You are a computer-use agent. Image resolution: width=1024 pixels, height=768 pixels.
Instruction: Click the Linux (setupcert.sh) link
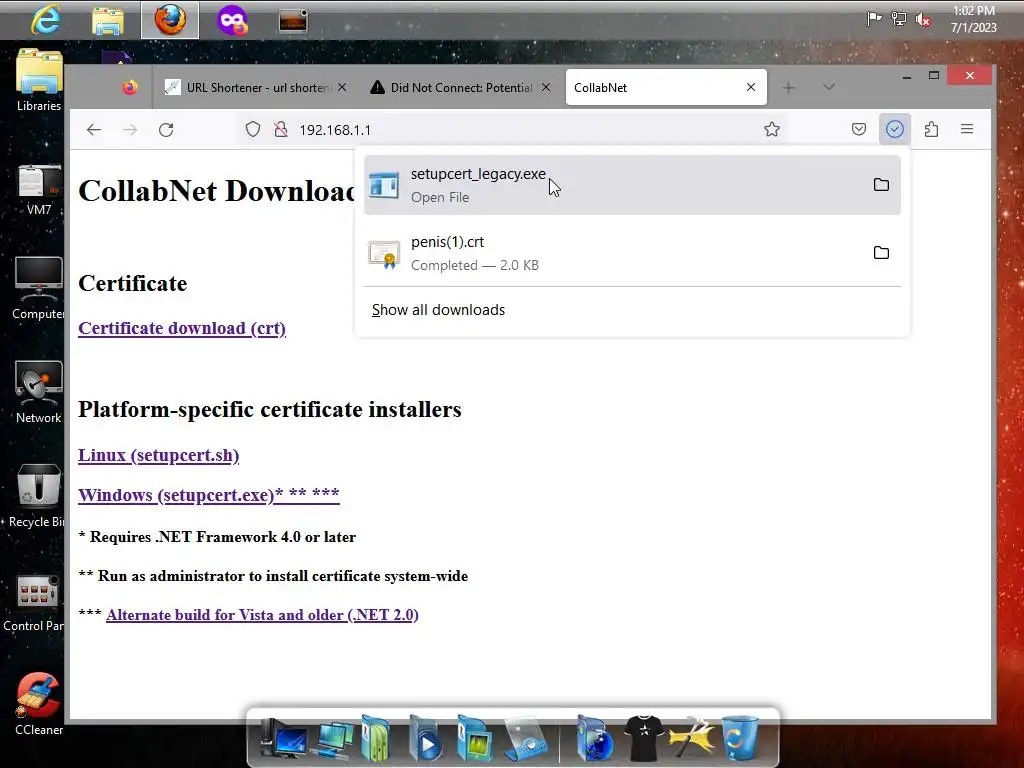point(159,455)
